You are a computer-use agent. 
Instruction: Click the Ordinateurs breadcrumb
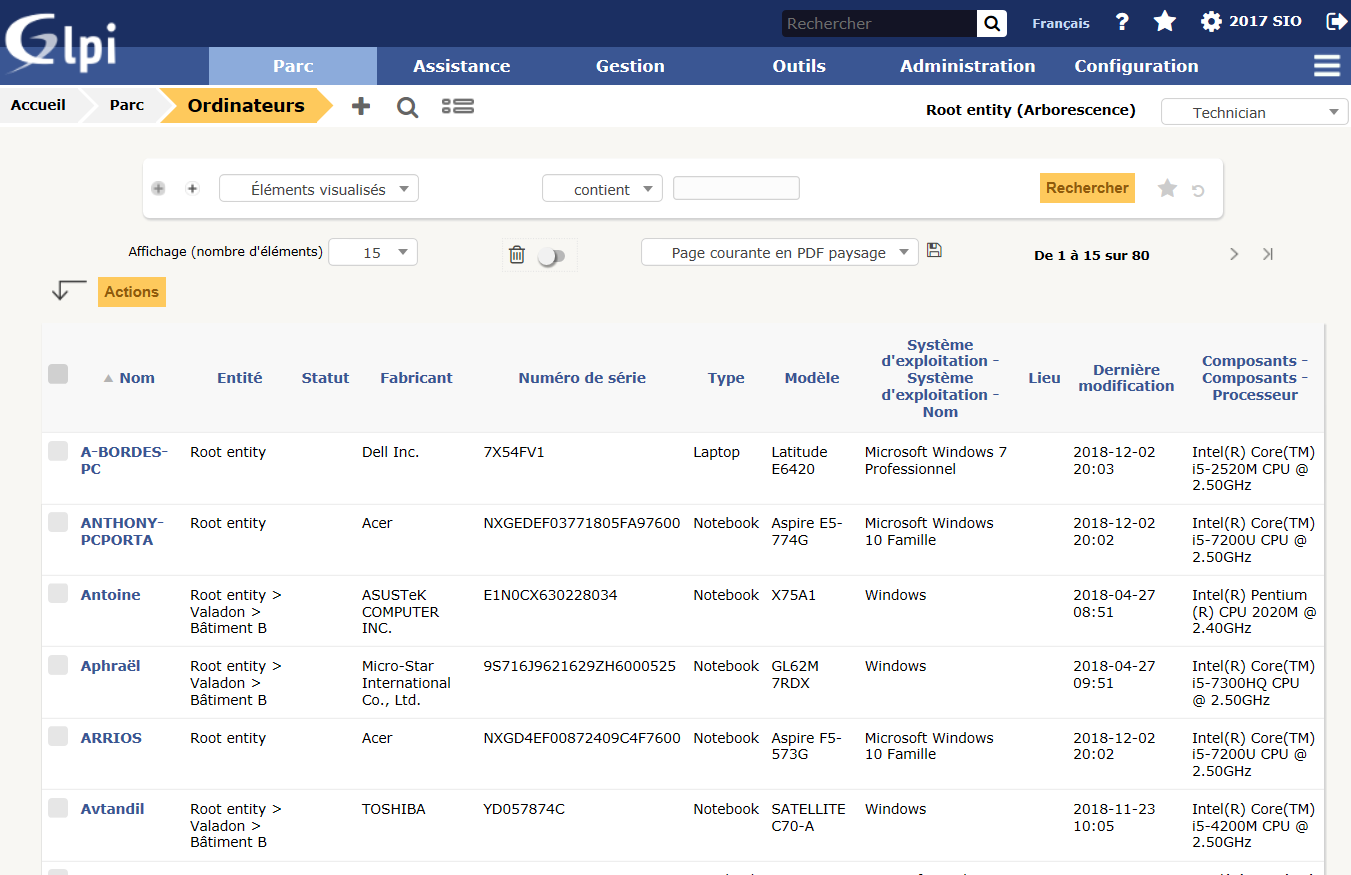tap(246, 105)
